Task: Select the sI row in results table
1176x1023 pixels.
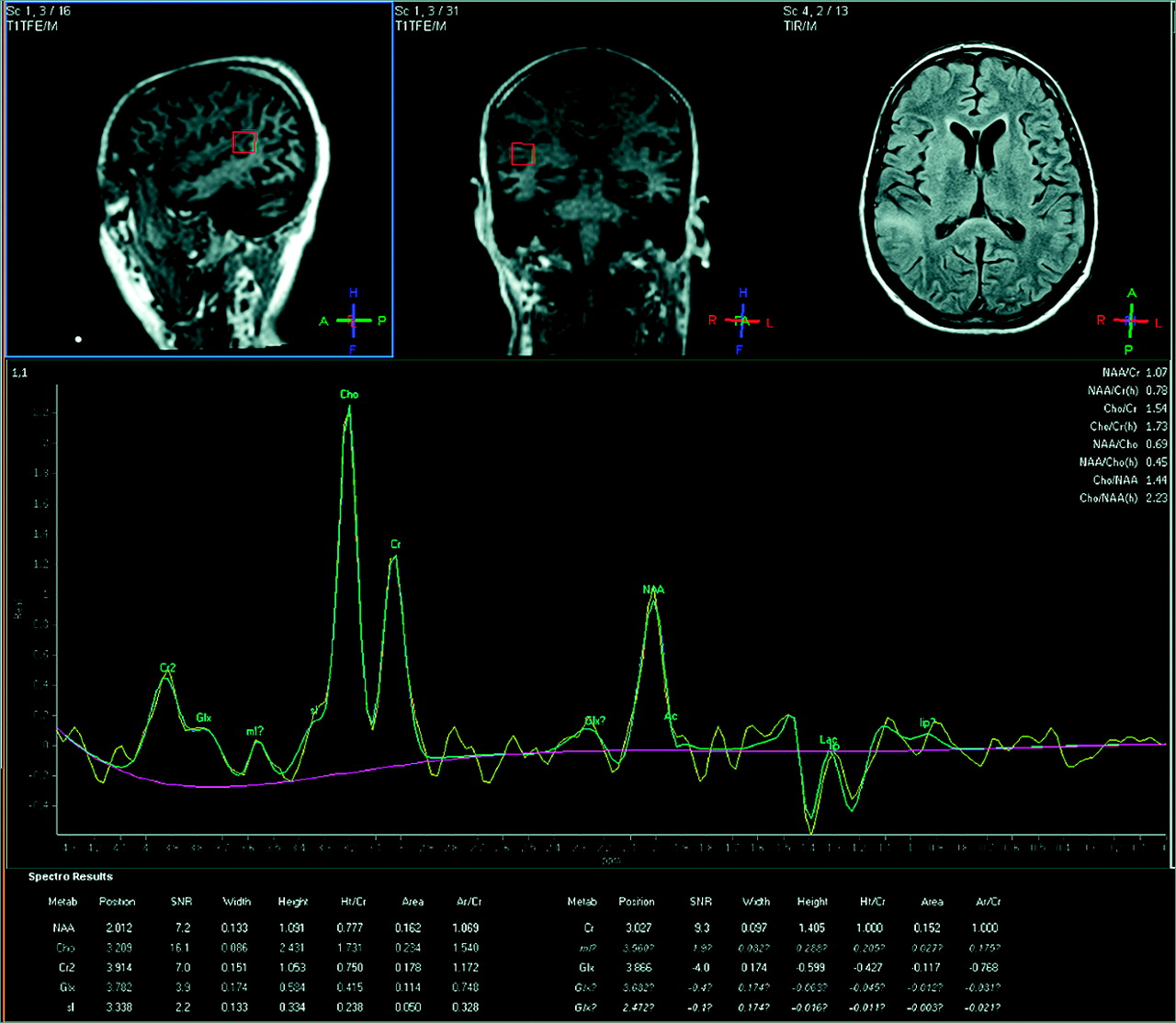Action: tap(265, 1007)
